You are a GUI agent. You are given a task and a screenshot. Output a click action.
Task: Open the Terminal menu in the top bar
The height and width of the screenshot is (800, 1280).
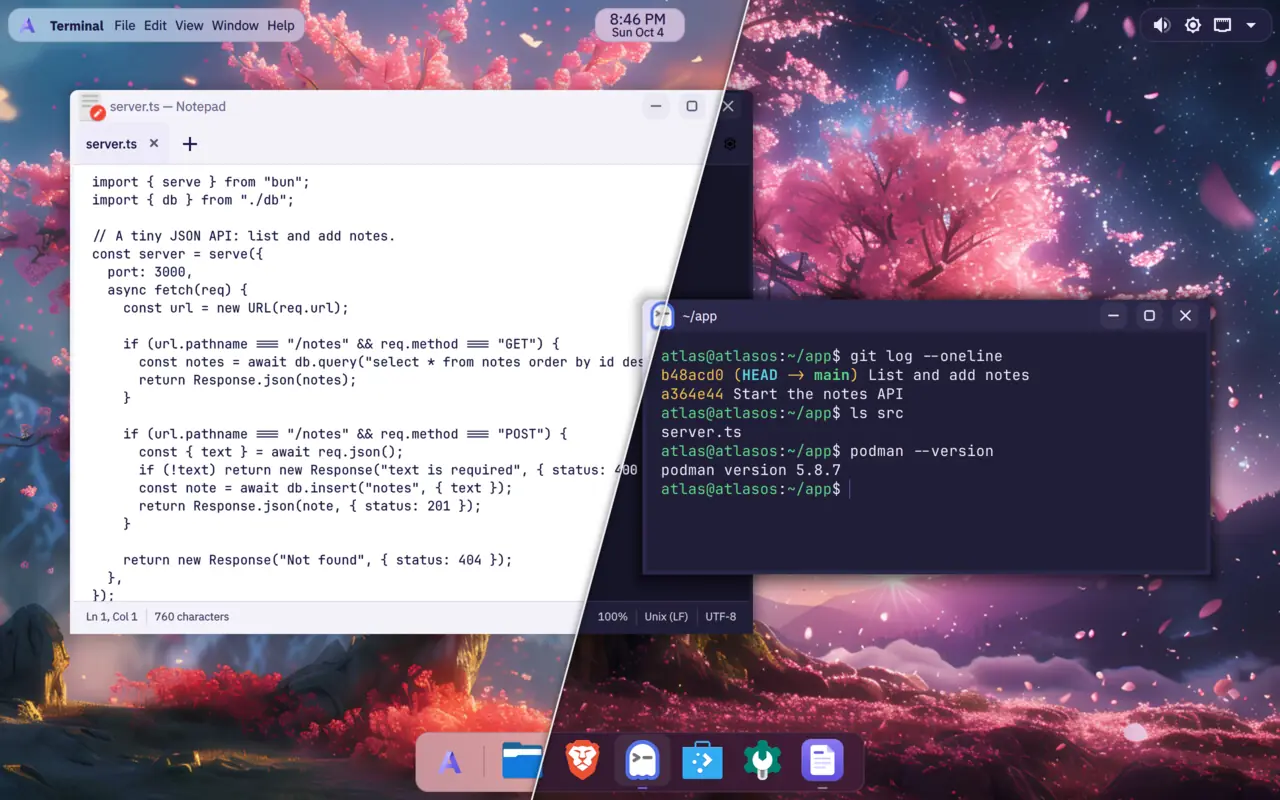[x=77, y=26]
